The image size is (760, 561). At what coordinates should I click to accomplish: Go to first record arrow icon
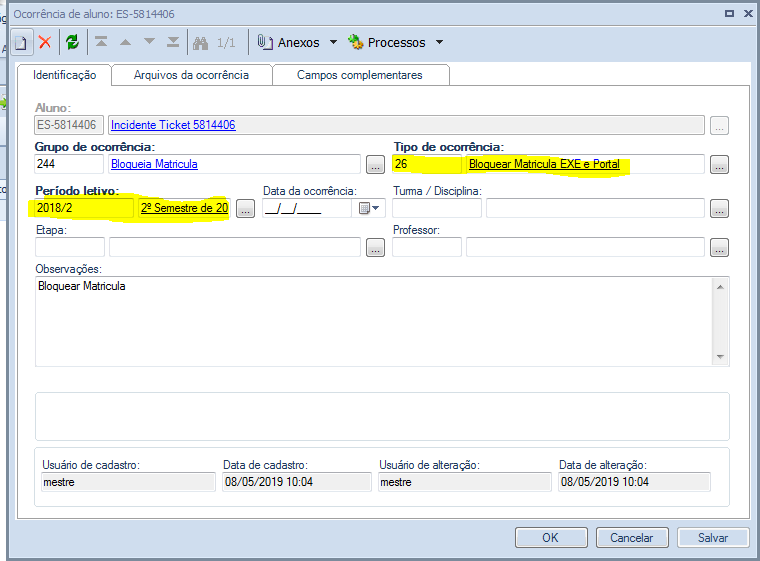click(x=101, y=42)
